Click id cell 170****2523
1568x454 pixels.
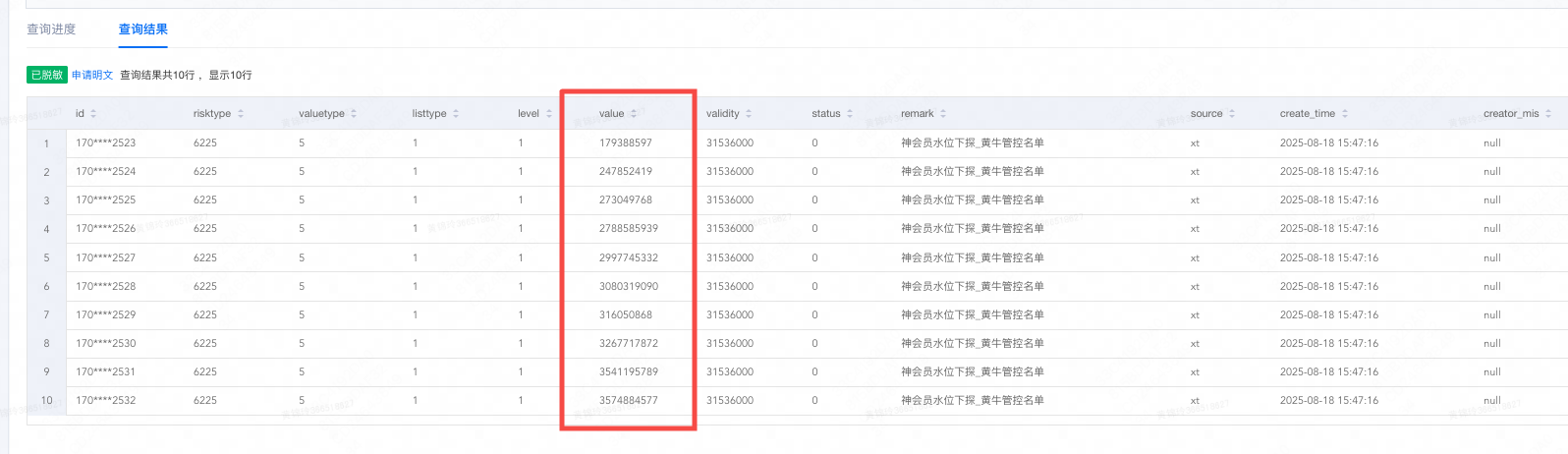point(106,142)
